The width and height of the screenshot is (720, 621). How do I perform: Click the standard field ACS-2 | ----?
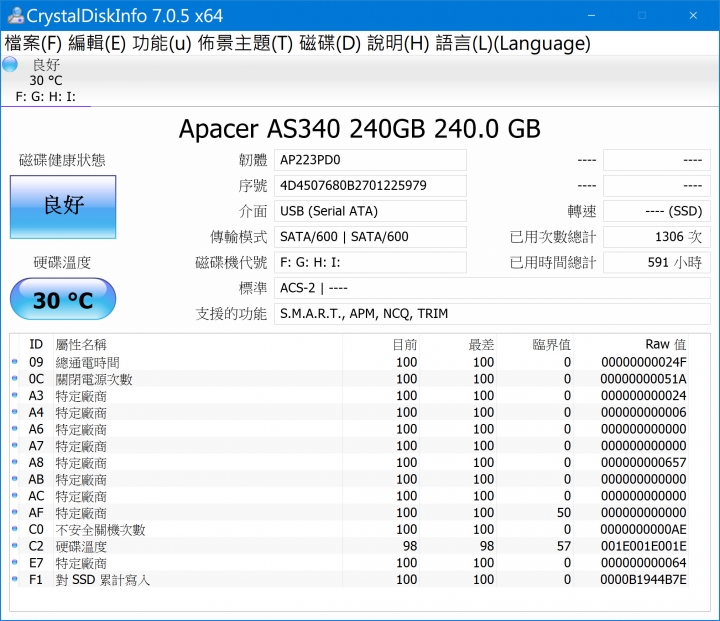[x=492, y=288]
